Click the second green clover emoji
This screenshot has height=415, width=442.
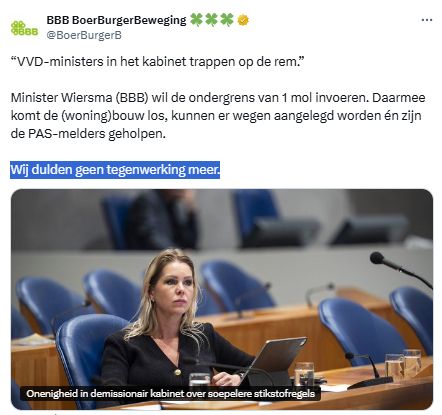click(x=211, y=20)
